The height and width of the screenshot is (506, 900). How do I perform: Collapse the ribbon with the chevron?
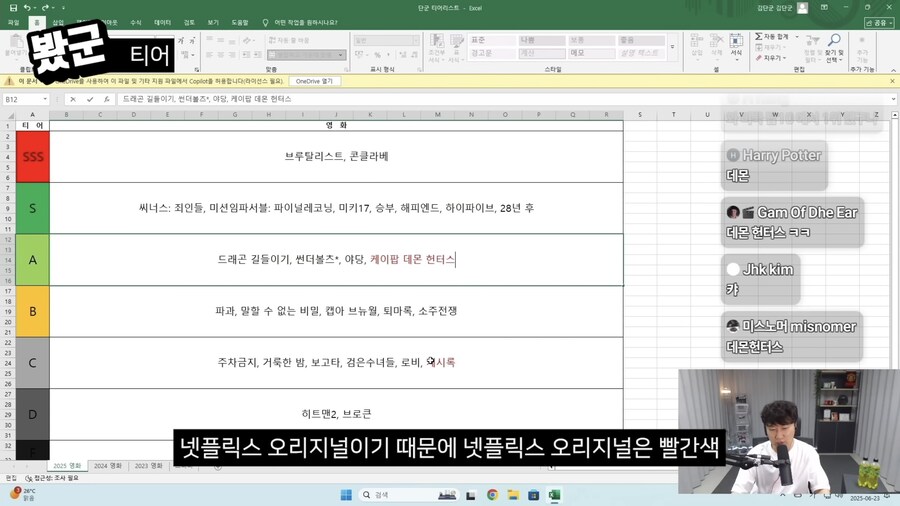[x=893, y=69]
